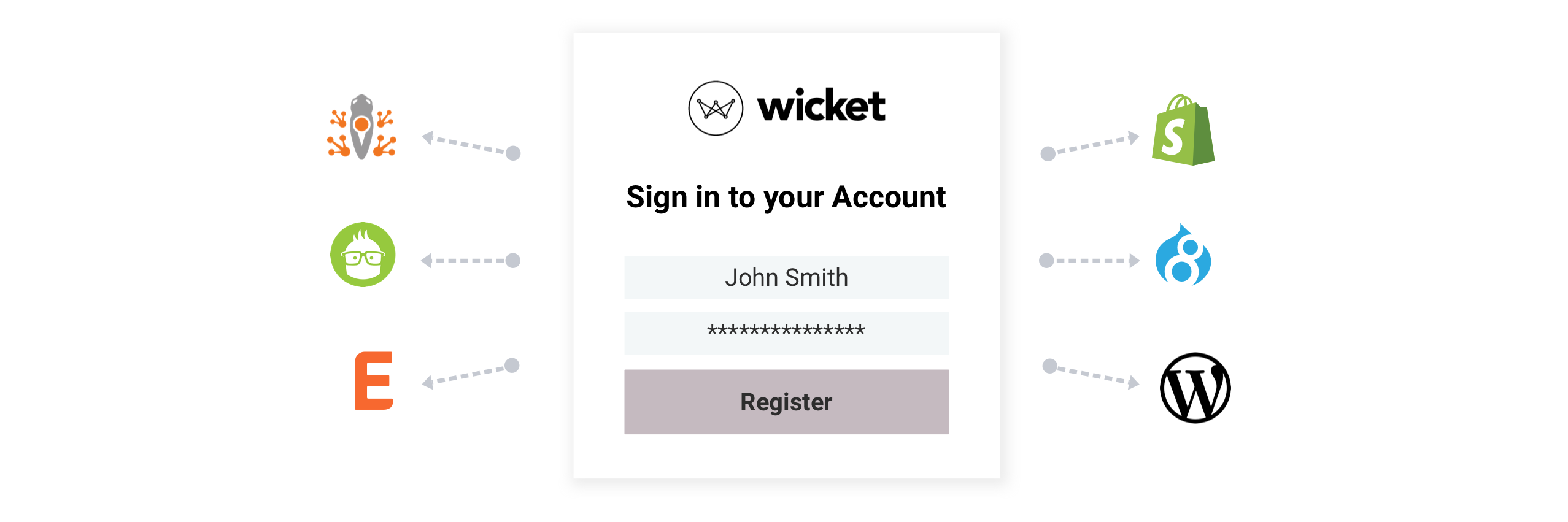Click the dashed arrow pointing to WordPress
The image size is (1568, 522).
point(1091,374)
